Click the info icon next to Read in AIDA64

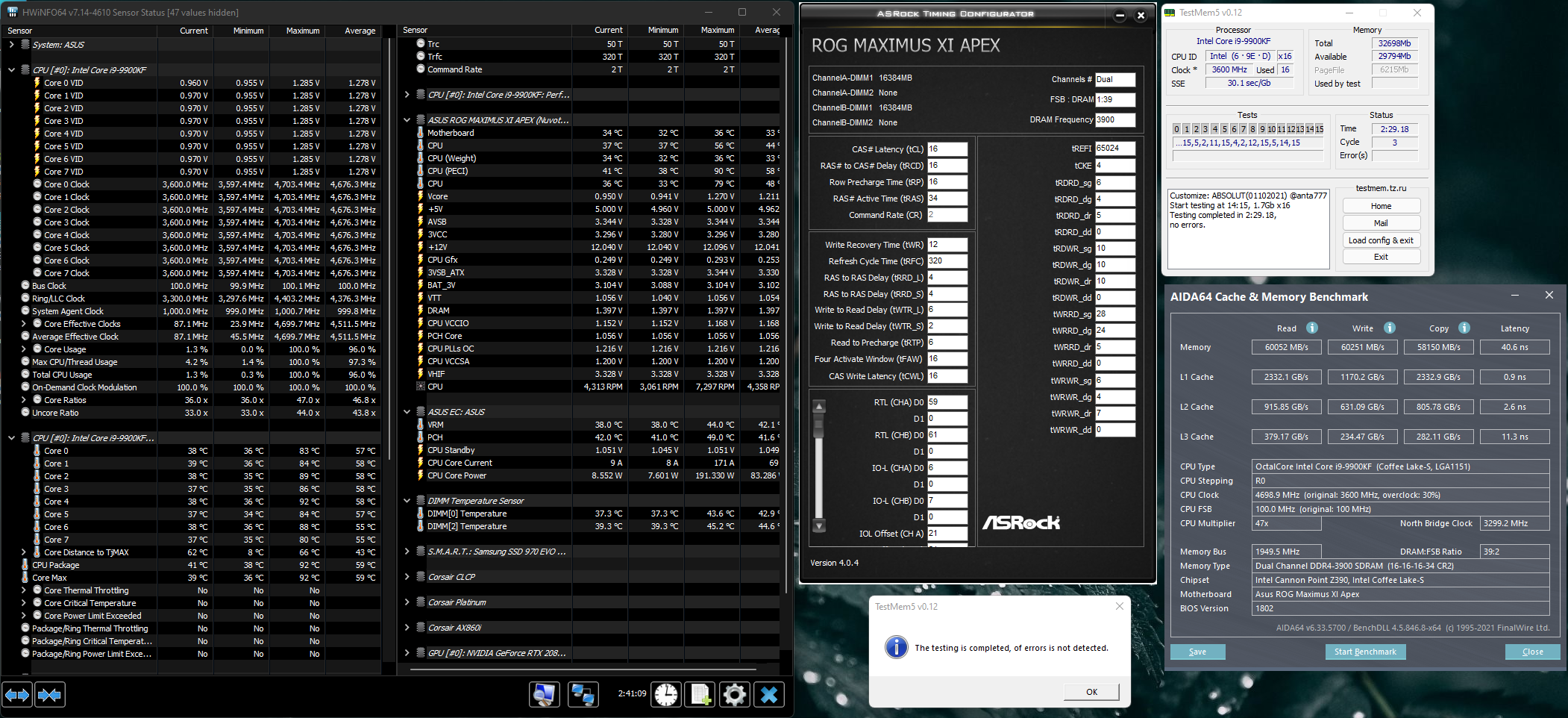point(1312,328)
